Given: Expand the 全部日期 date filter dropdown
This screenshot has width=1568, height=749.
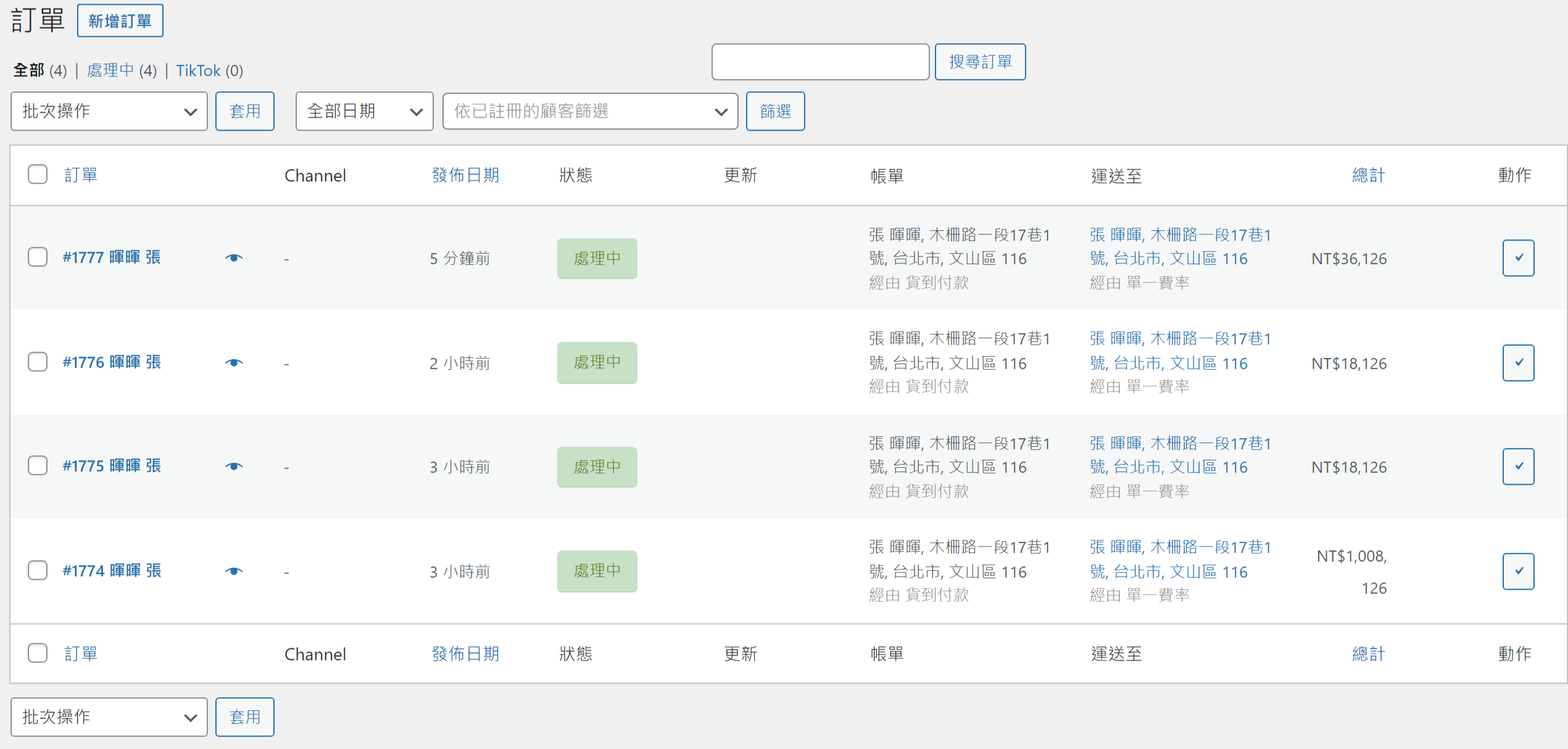Looking at the screenshot, I should click(364, 112).
